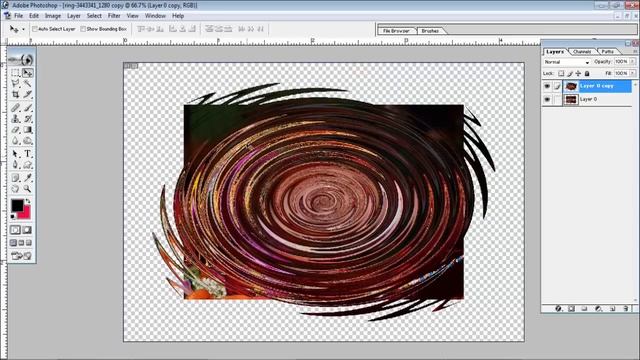Toggle Lock all padlock

[x=587, y=73]
